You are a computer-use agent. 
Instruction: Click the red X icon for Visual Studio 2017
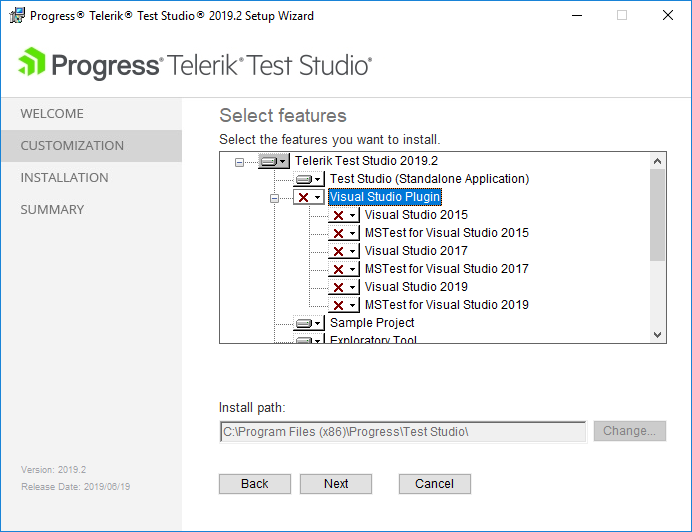coord(338,251)
